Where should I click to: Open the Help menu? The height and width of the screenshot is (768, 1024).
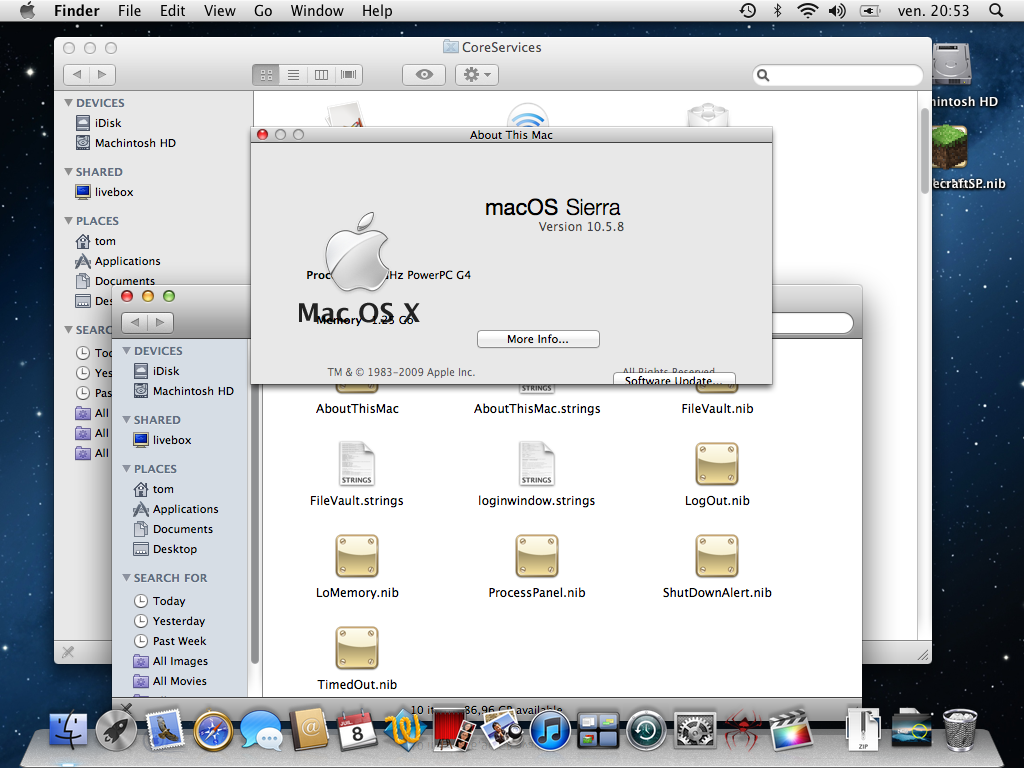[x=377, y=10]
